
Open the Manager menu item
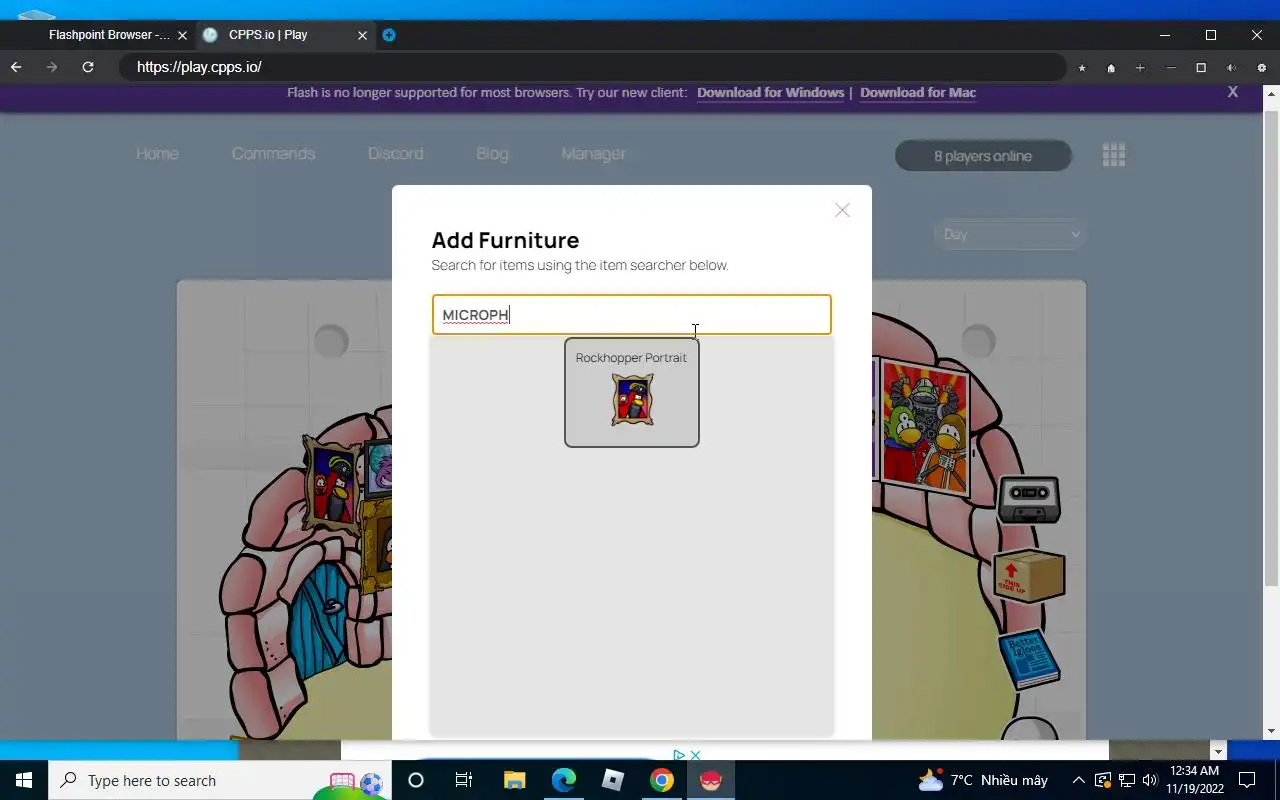tap(594, 153)
